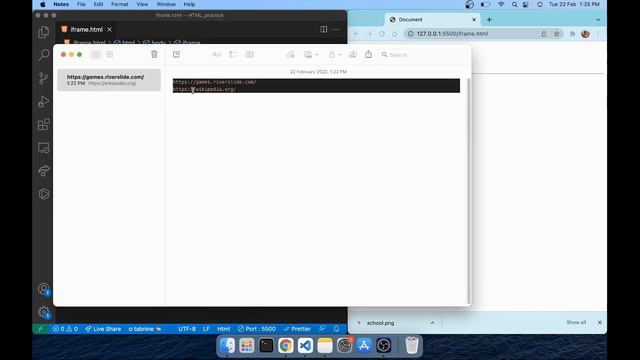Open the Help menu
The height and width of the screenshot is (360, 640).
189,4
